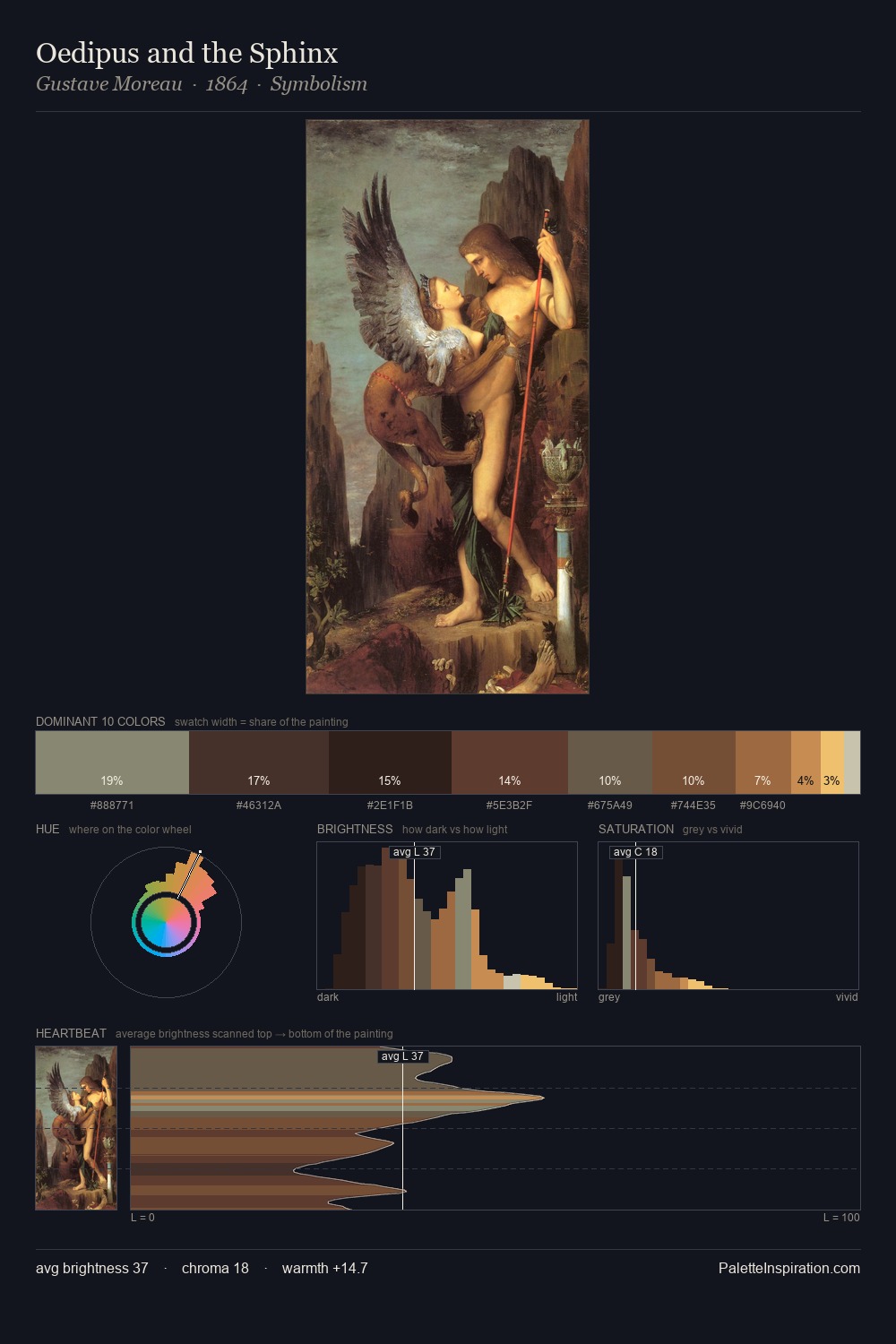This screenshot has height=1344, width=896.
Task: Open the PaletteInspiration.com link
Action: [x=789, y=1268]
